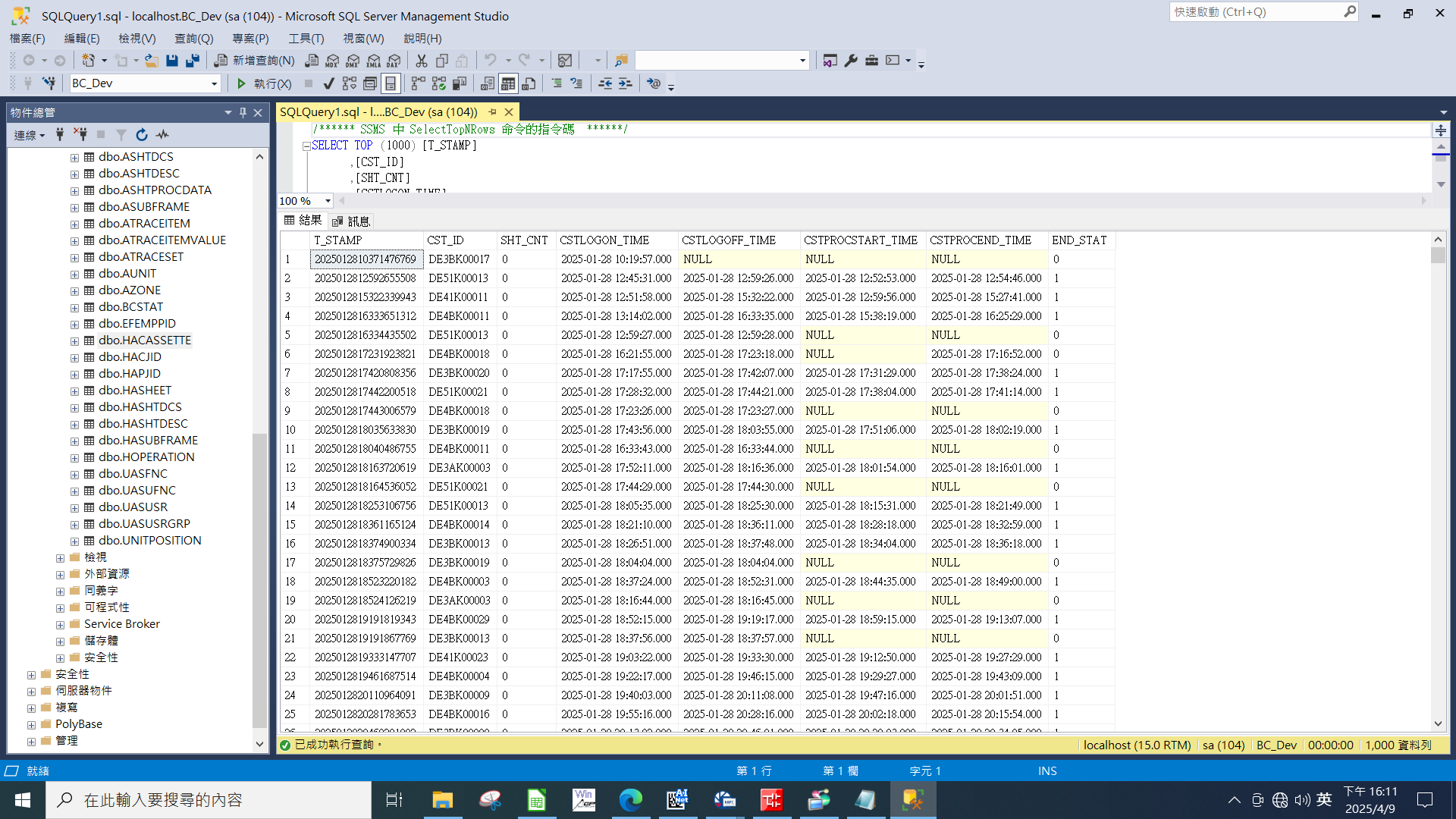
Task: Click the Windows Start button
Action: pyautogui.click(x=23, y=800)
